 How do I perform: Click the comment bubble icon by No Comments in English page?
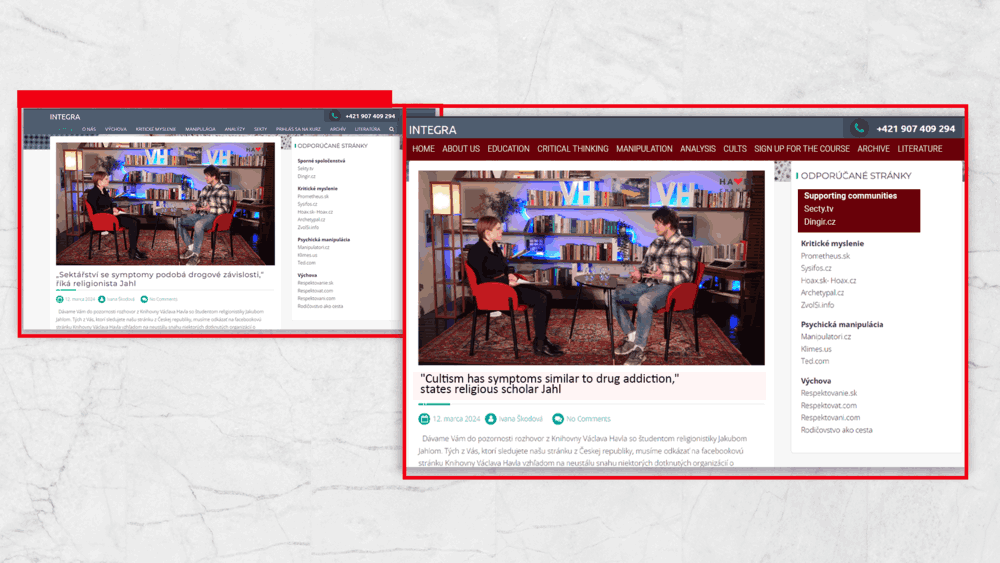pyautogui.click(x=558, y=419)
